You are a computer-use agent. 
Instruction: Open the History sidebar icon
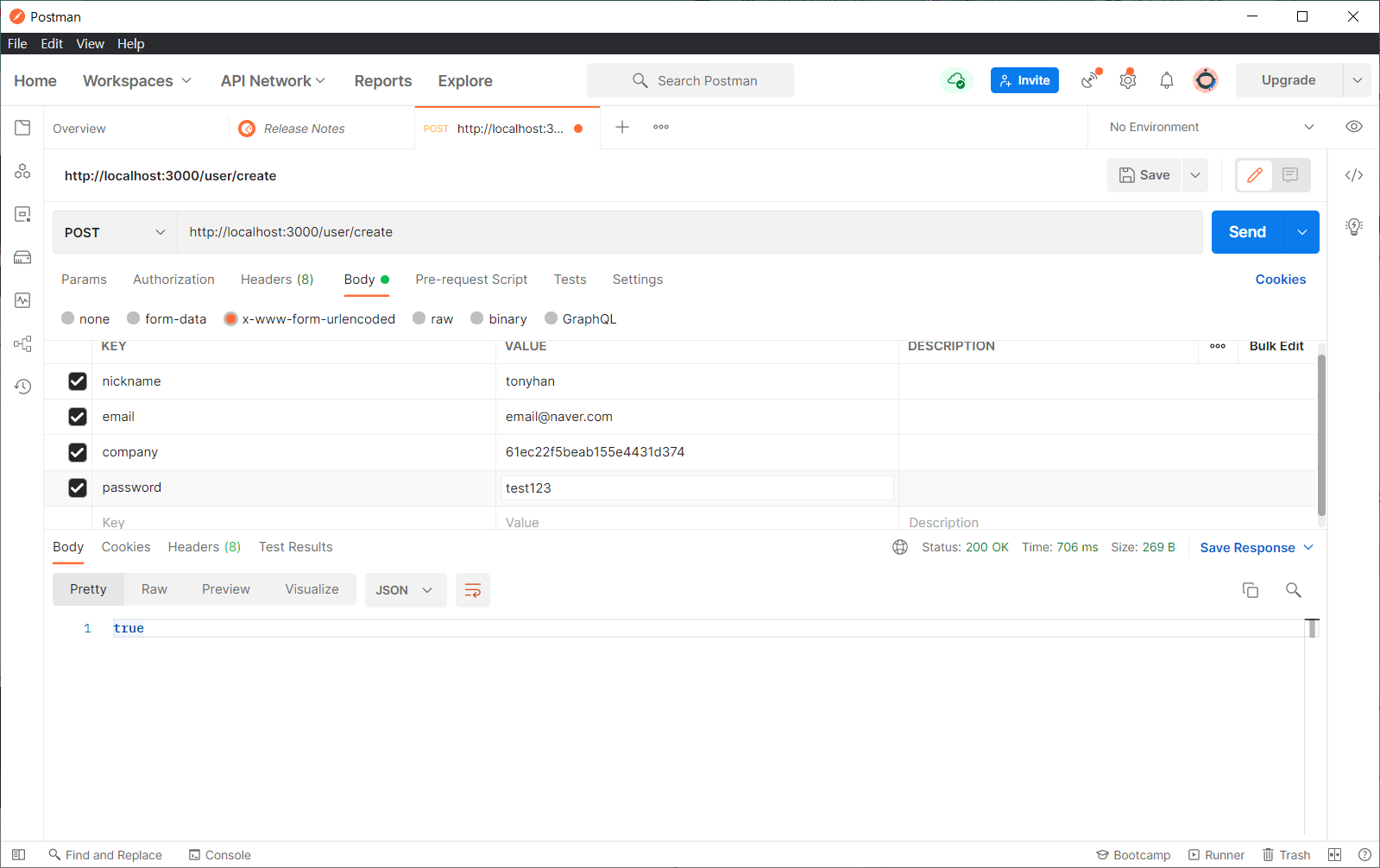(x=22, y=387)
